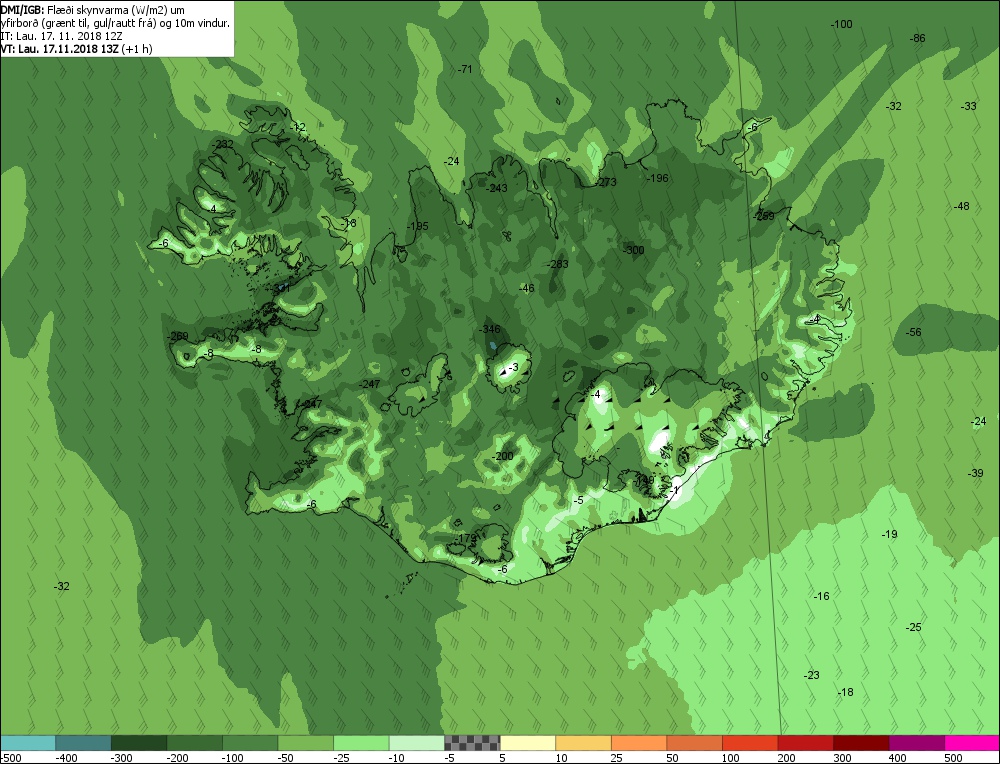Click the -100 value over the northern sea
This screenshot has height=764, width=1000.
tap(841, 24)
